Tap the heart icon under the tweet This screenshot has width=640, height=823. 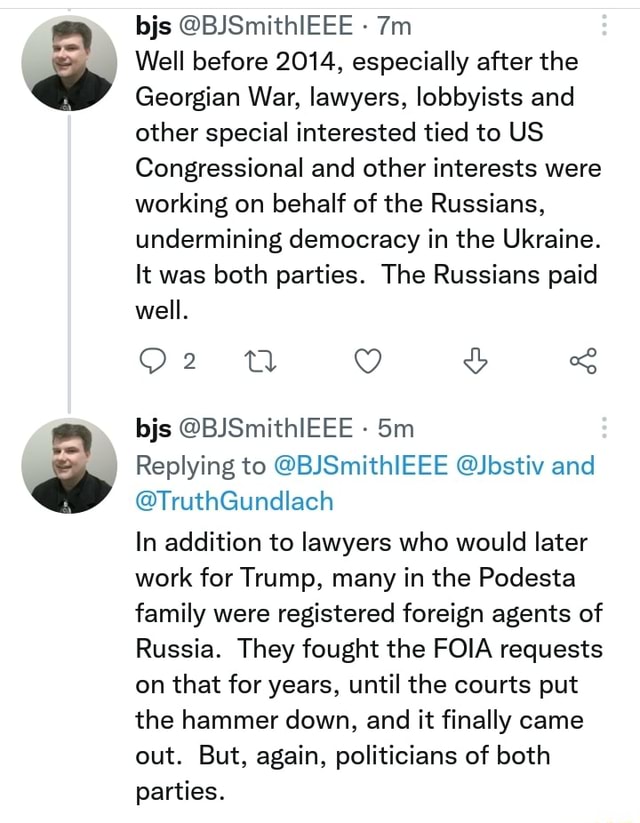(368, 362)
